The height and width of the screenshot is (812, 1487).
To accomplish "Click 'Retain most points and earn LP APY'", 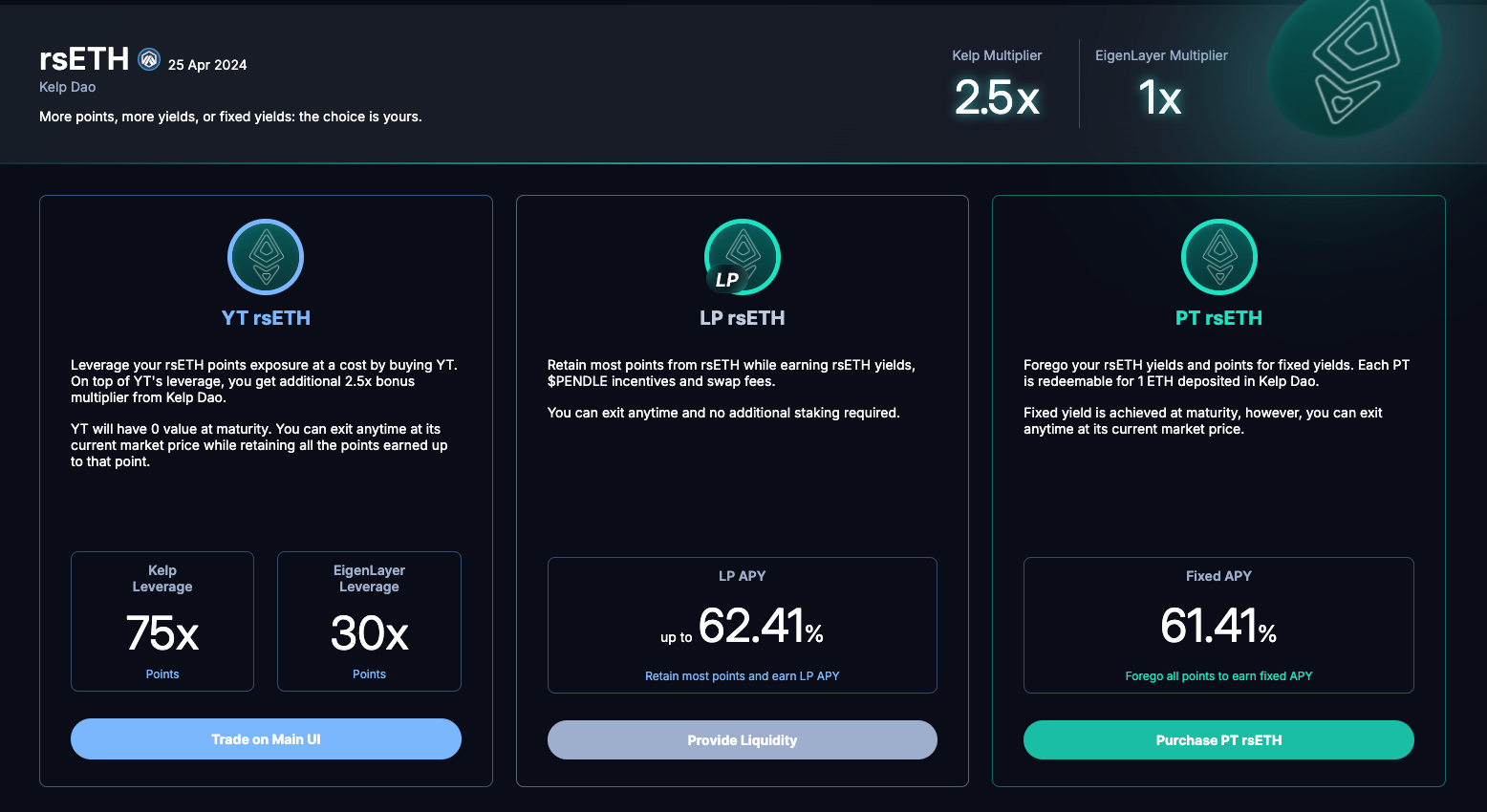I will tap(743, 676).
